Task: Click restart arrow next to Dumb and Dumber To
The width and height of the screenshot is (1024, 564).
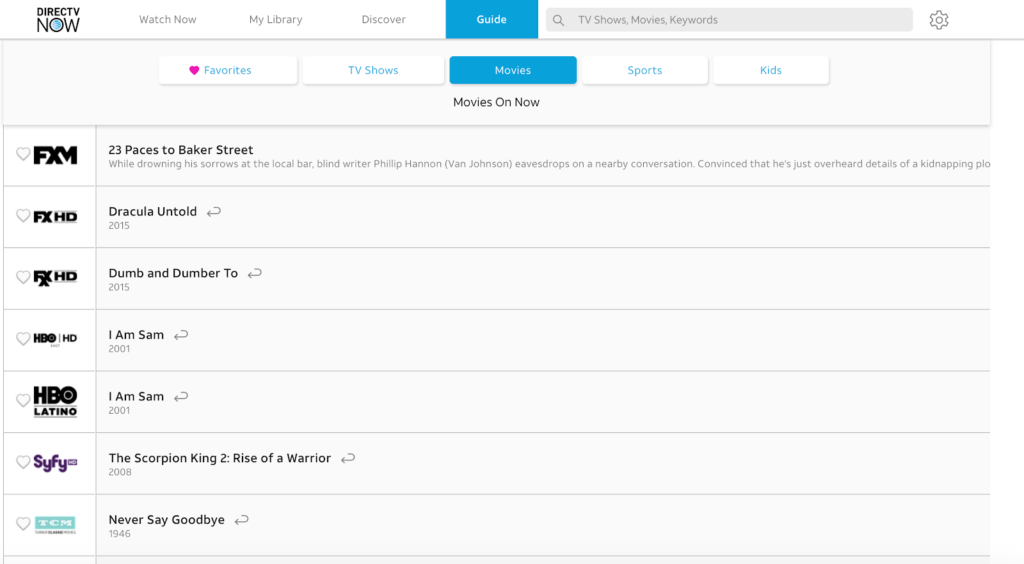Action: coord(255,273)
